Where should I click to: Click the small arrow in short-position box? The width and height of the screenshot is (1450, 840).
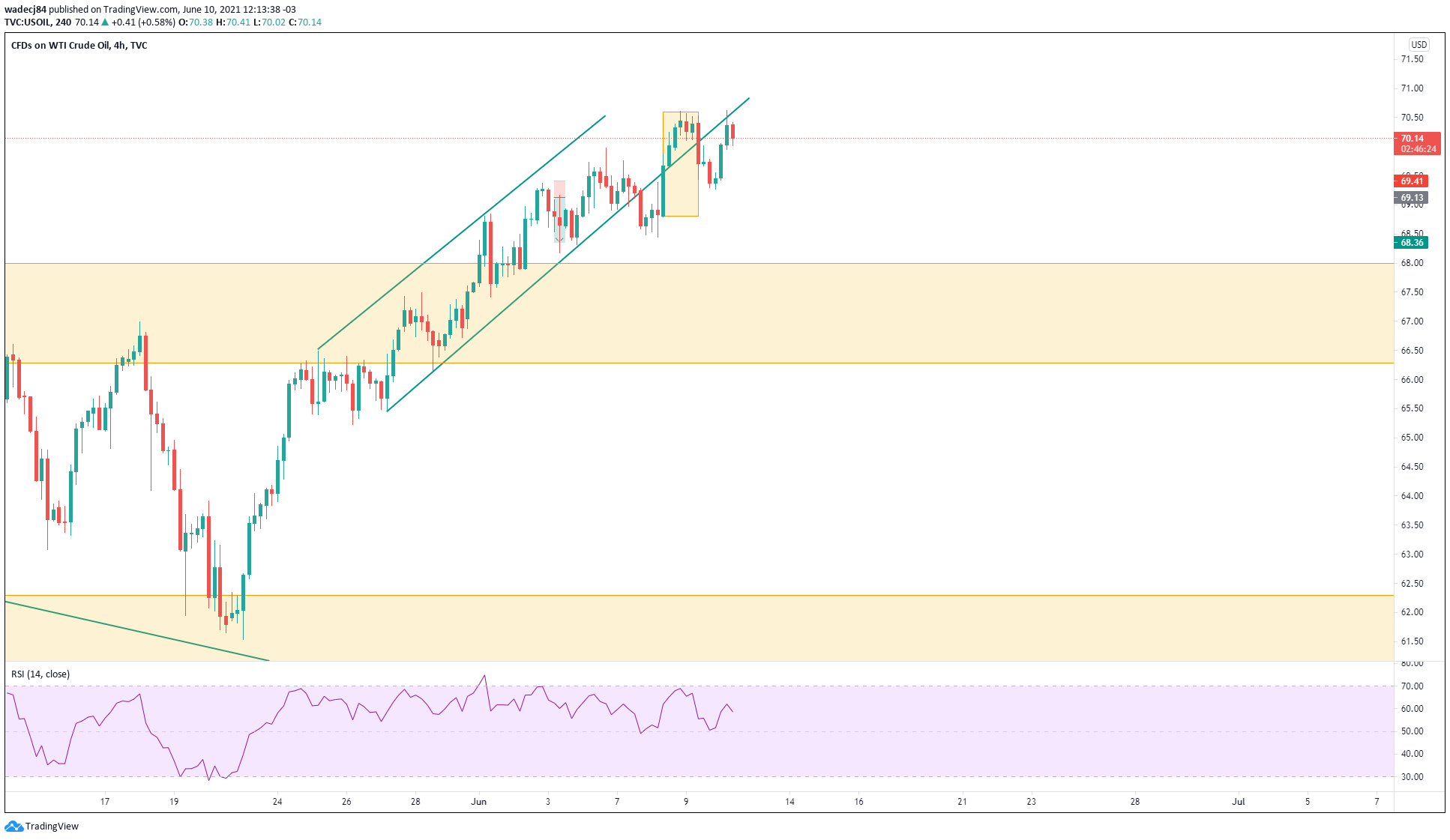pyautogui.click(x=559, y=238)
